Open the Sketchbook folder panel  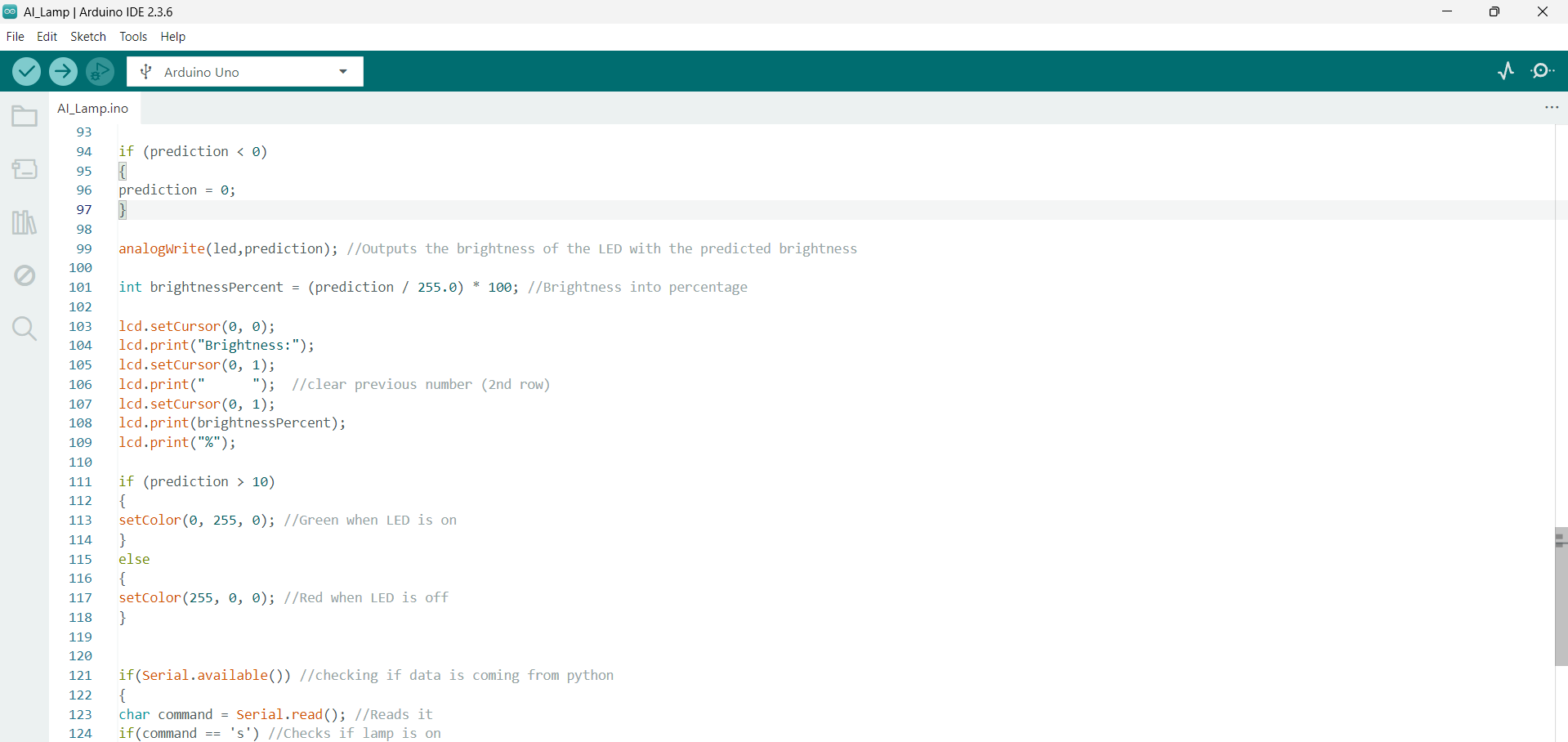click(x=25, y=116)
